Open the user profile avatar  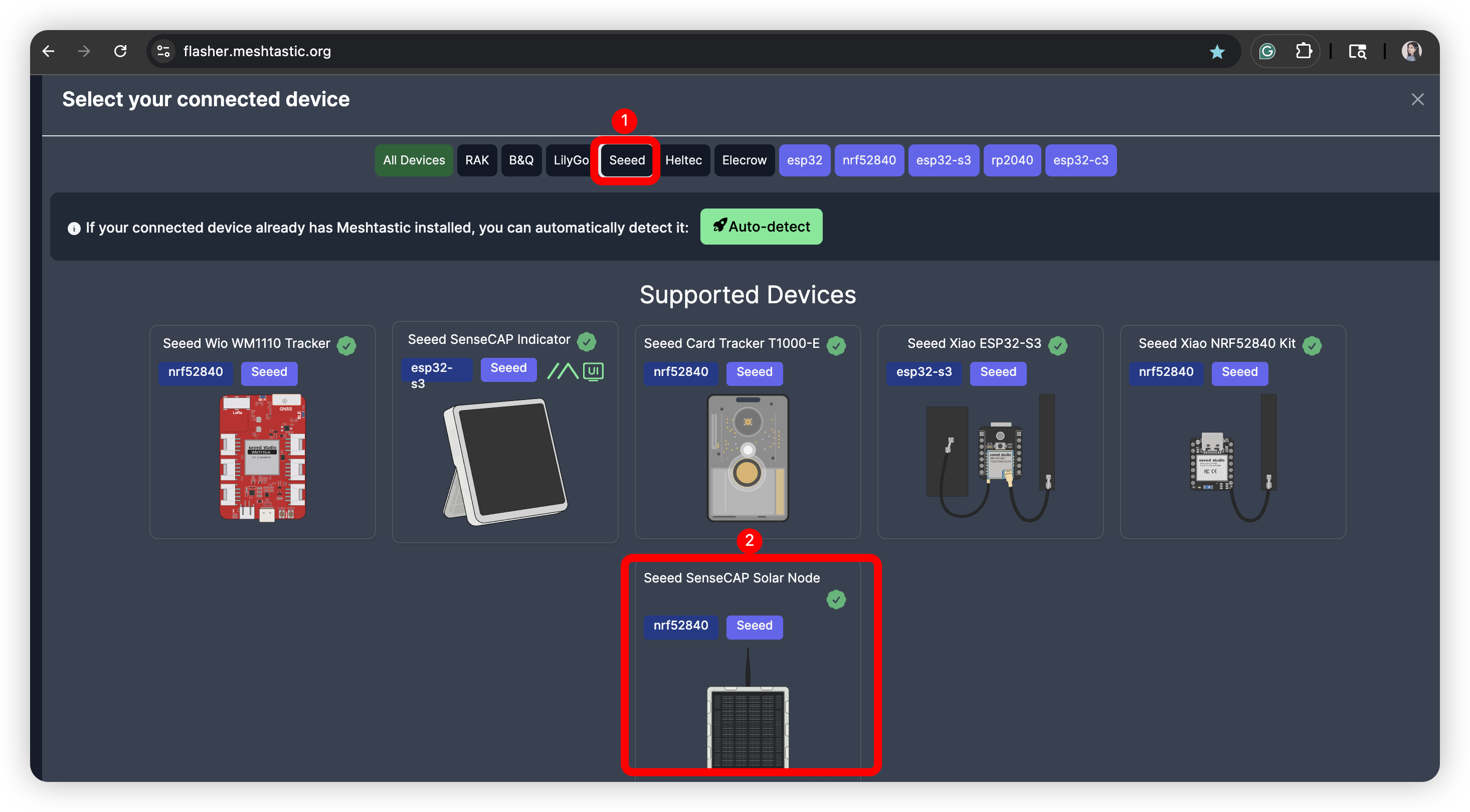(x=1411, y=51)
